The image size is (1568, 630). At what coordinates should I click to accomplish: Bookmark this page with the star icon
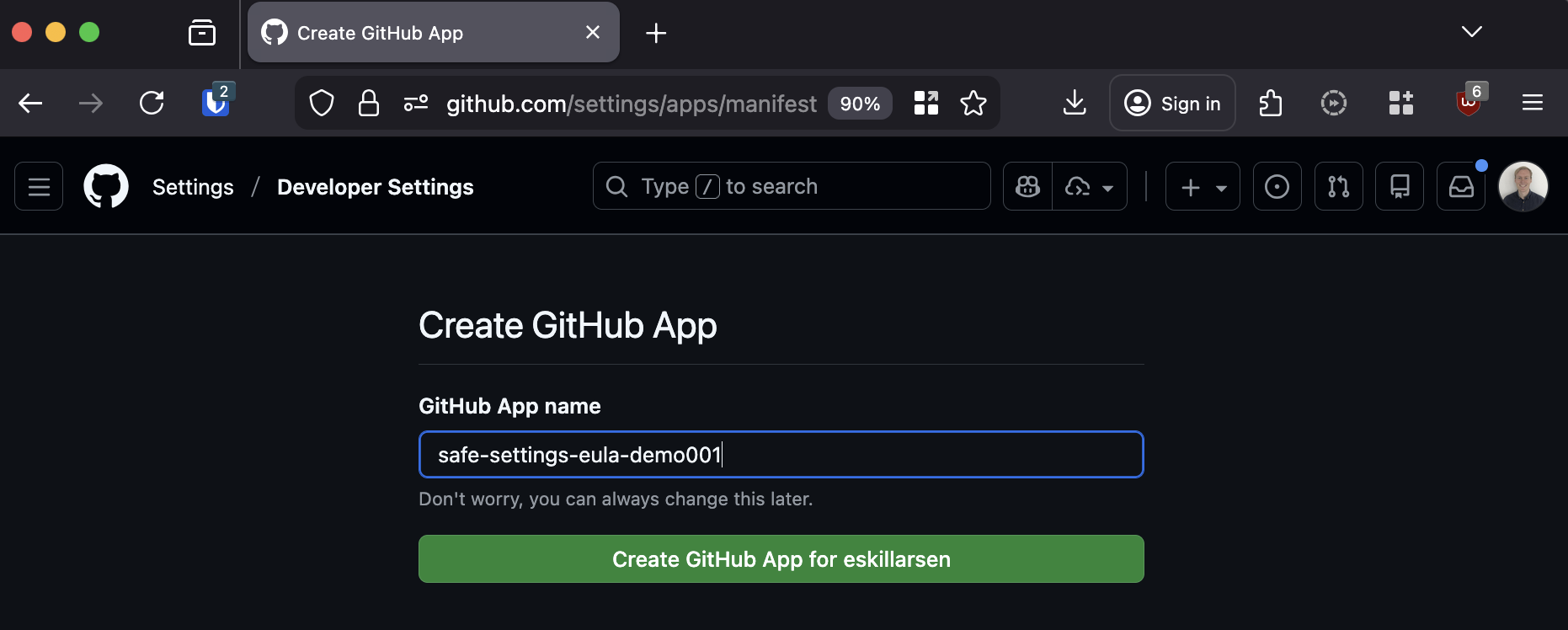point(973,104)
